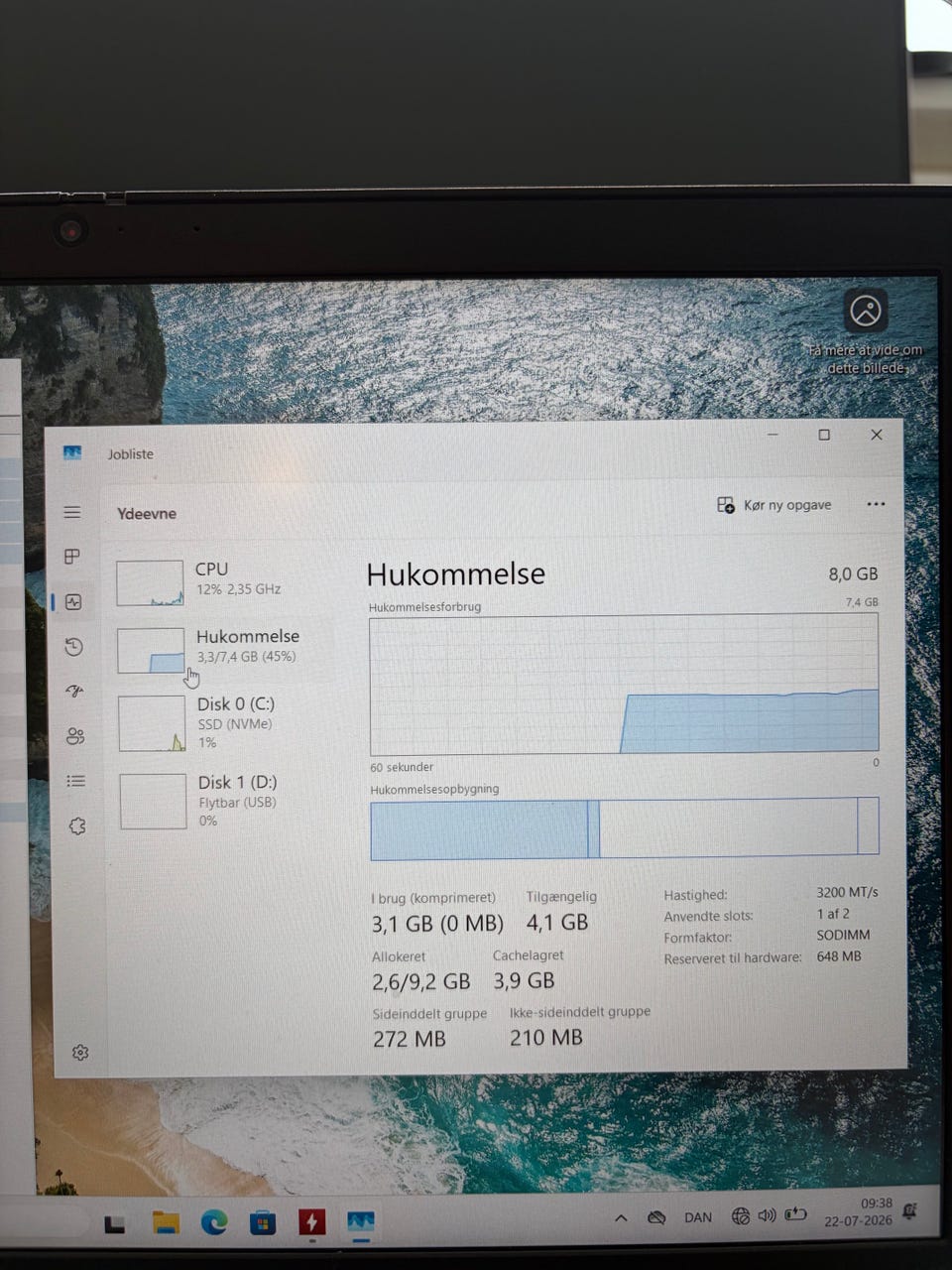Viewport: 952px width, 1270px height.
Task: Expand hidden tray icons chevron
Action: (x=621, y=1217)
